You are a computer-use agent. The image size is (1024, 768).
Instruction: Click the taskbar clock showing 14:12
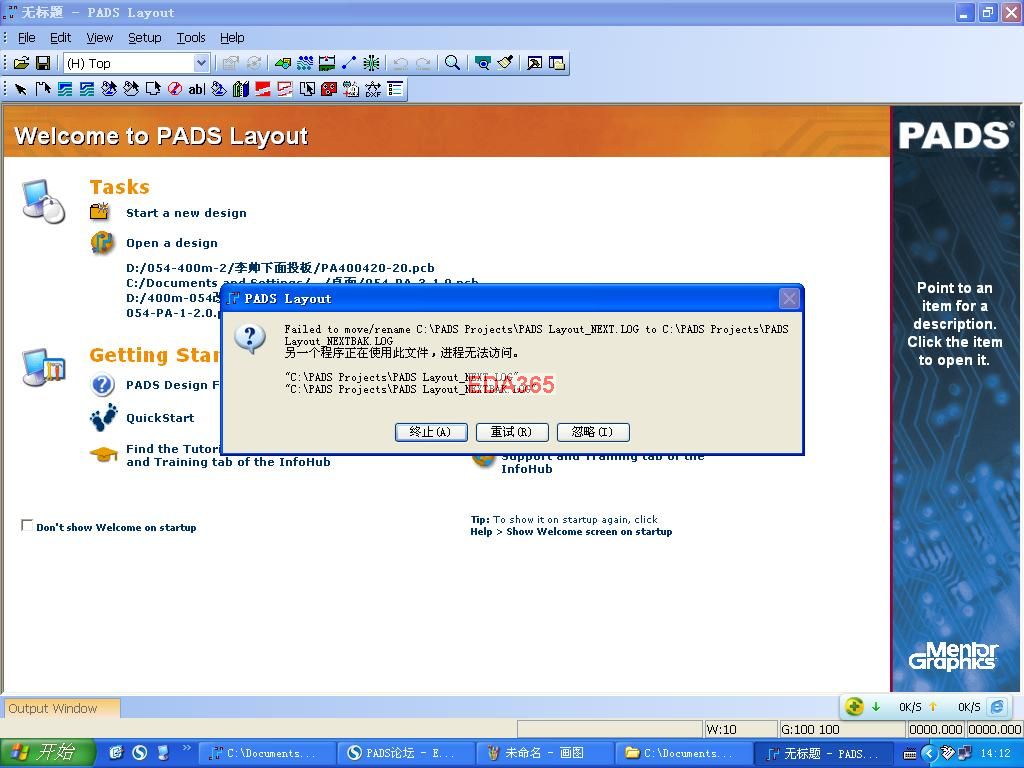(x=995, y=753)
